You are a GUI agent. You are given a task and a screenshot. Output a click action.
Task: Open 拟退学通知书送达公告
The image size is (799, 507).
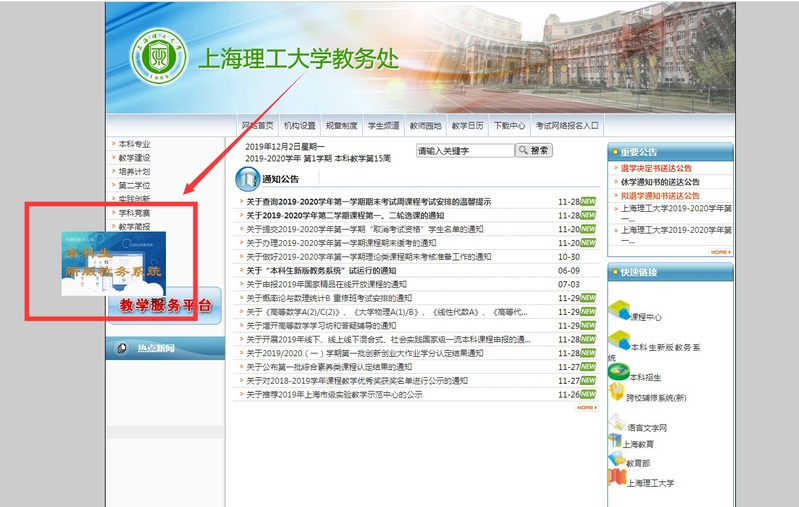(x=660, y=196)
